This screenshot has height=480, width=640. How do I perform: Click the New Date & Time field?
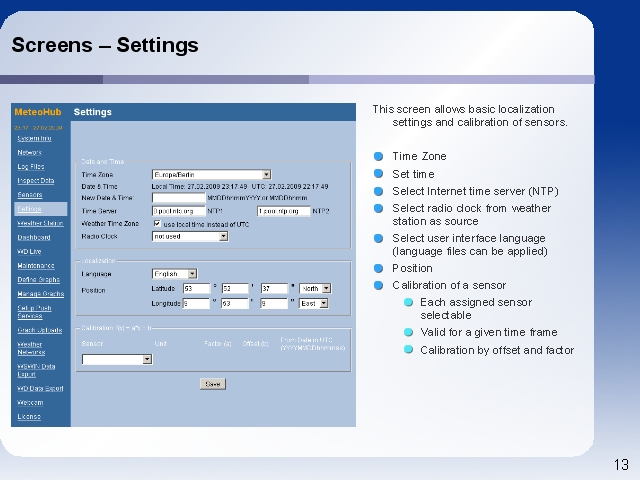178,198
